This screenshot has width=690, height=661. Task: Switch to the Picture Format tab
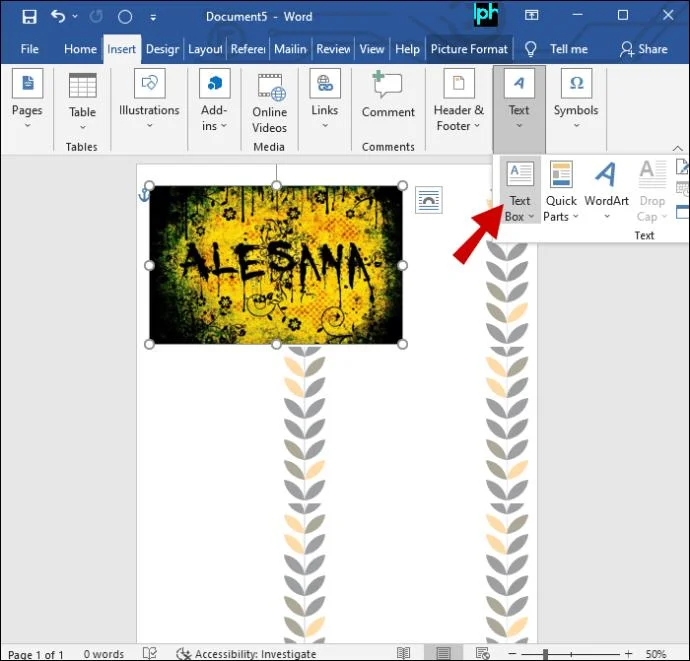coord(469,49)
